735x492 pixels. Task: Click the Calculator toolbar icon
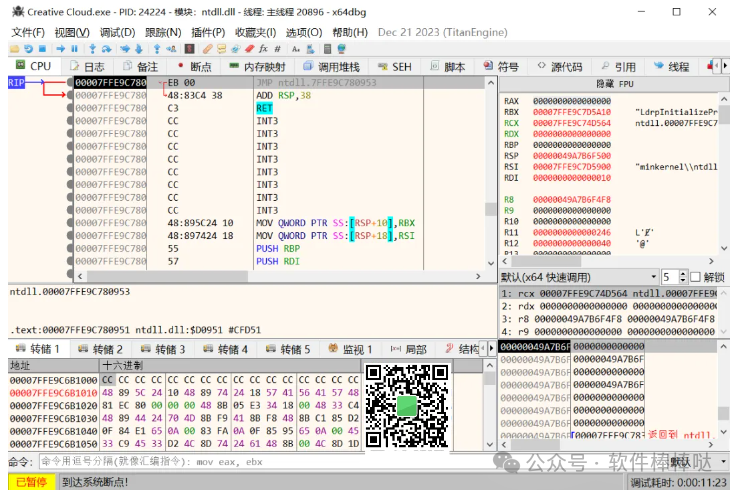click(x=328, y=49)
